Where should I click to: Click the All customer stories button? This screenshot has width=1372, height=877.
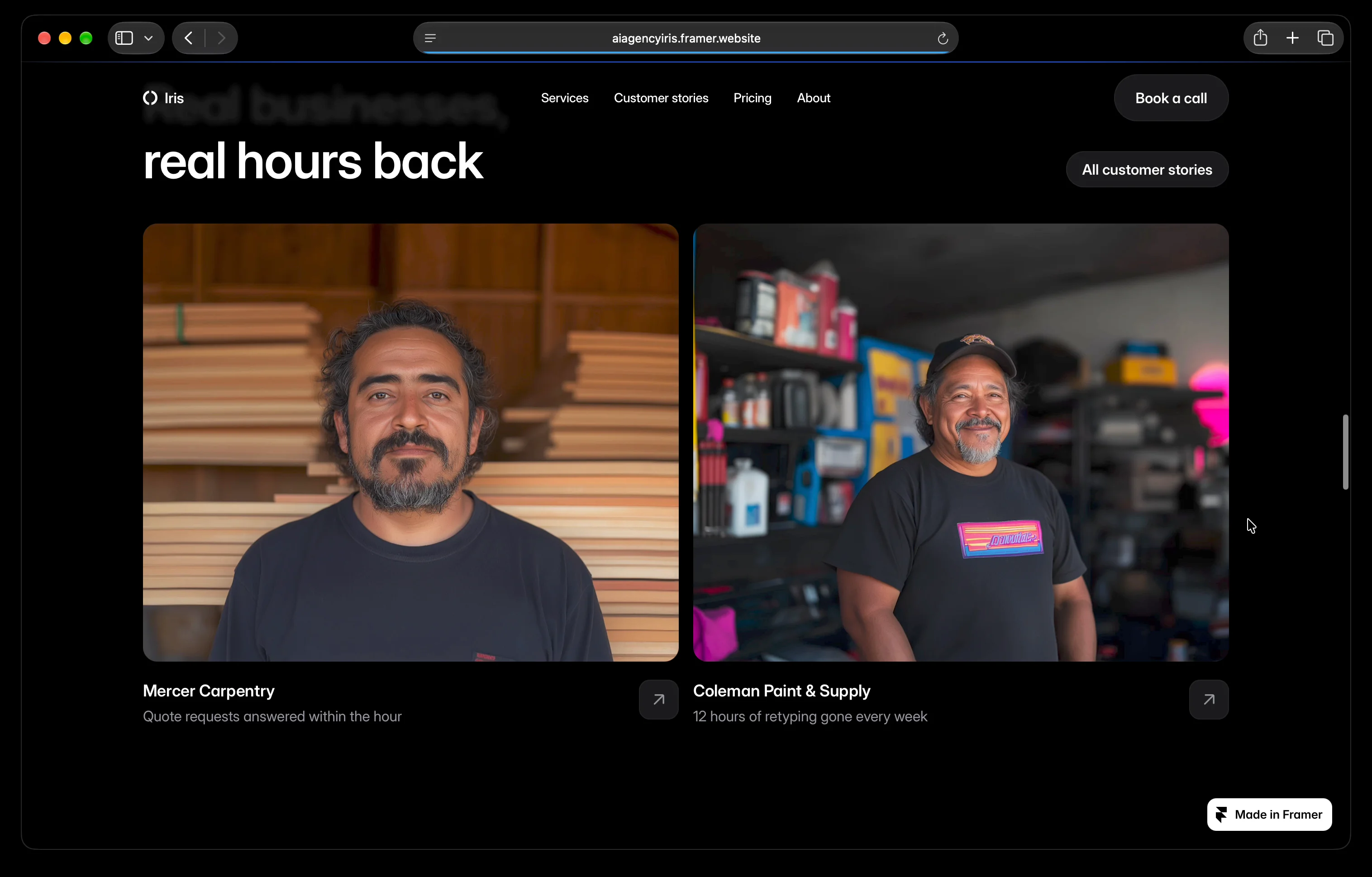[x=1147, y=169]
